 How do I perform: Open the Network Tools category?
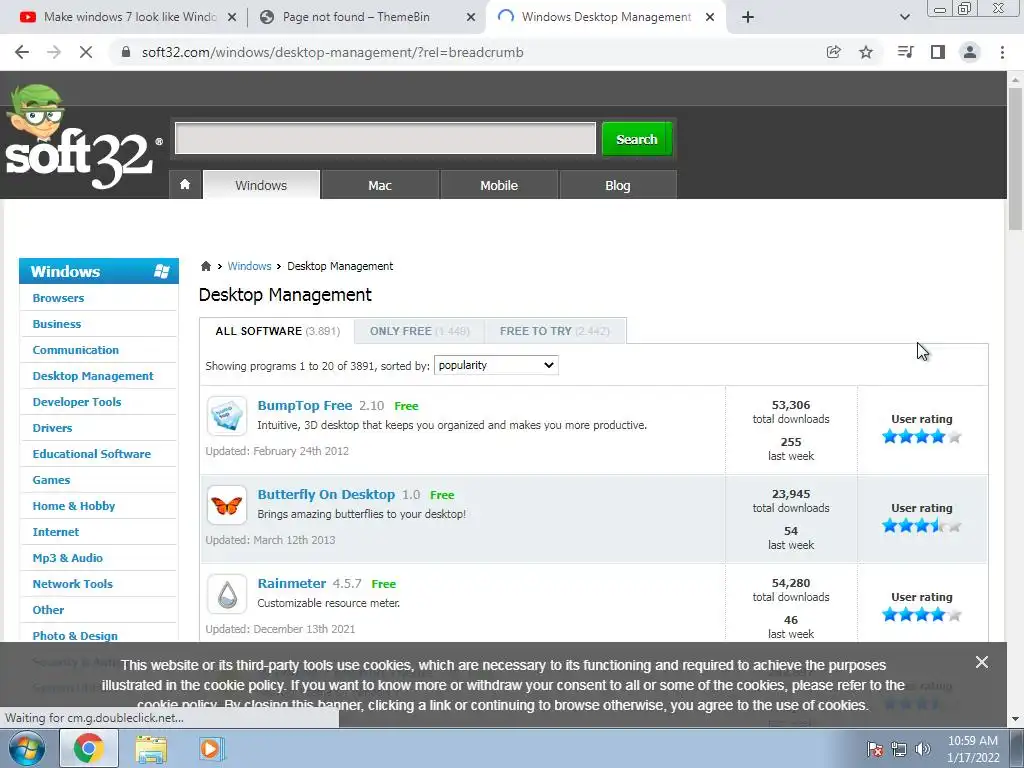tap(72, 584)
